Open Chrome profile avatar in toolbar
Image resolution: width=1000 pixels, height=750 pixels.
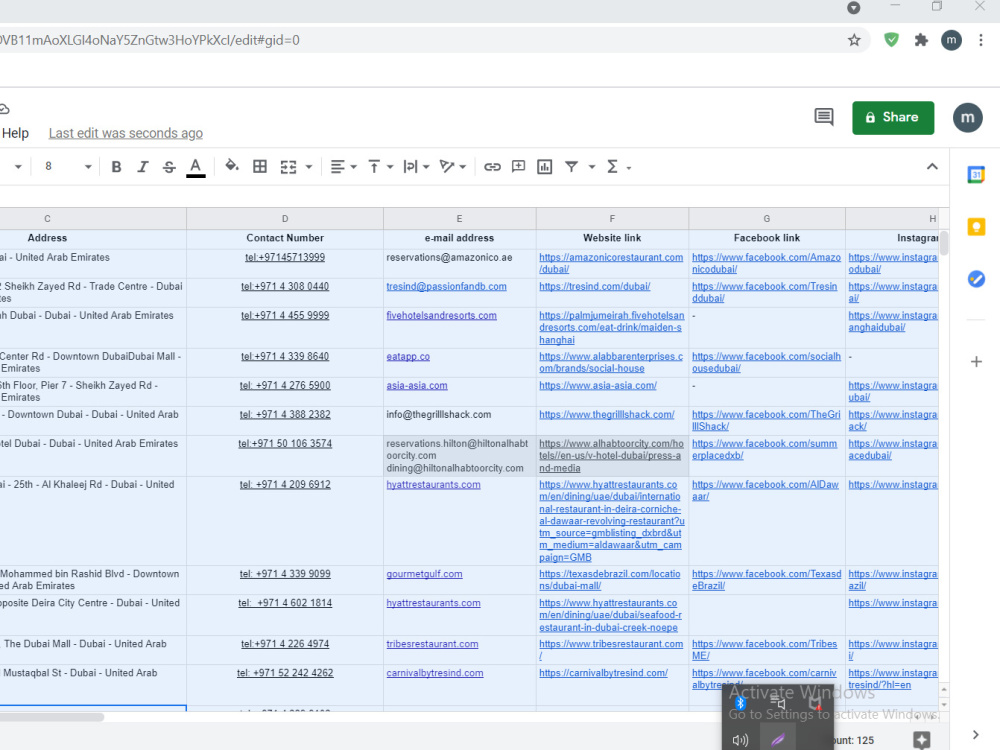click(951, 40)
